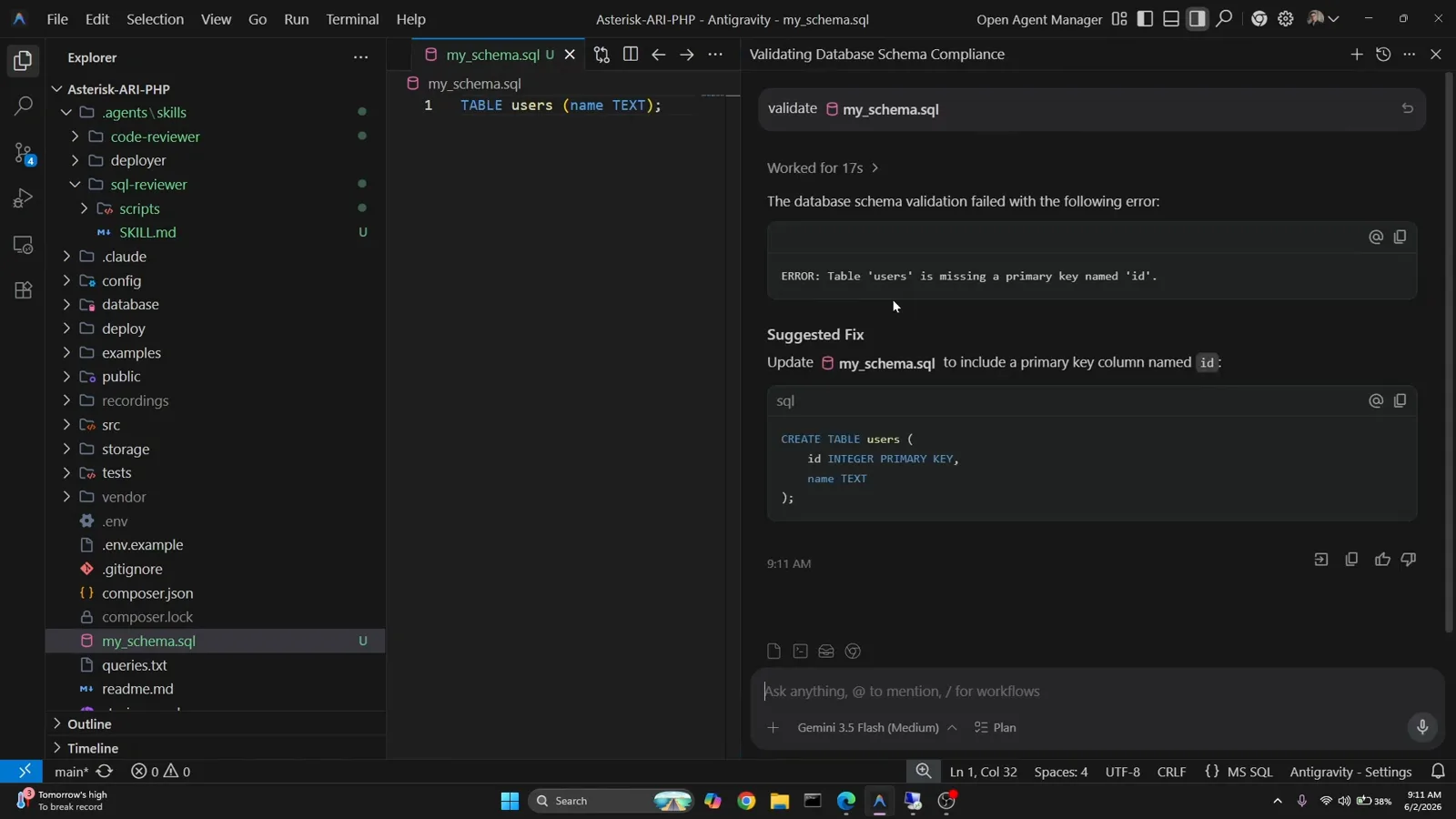Open the Terminal menu
The image size is (1456, 819).
point(352,19)
